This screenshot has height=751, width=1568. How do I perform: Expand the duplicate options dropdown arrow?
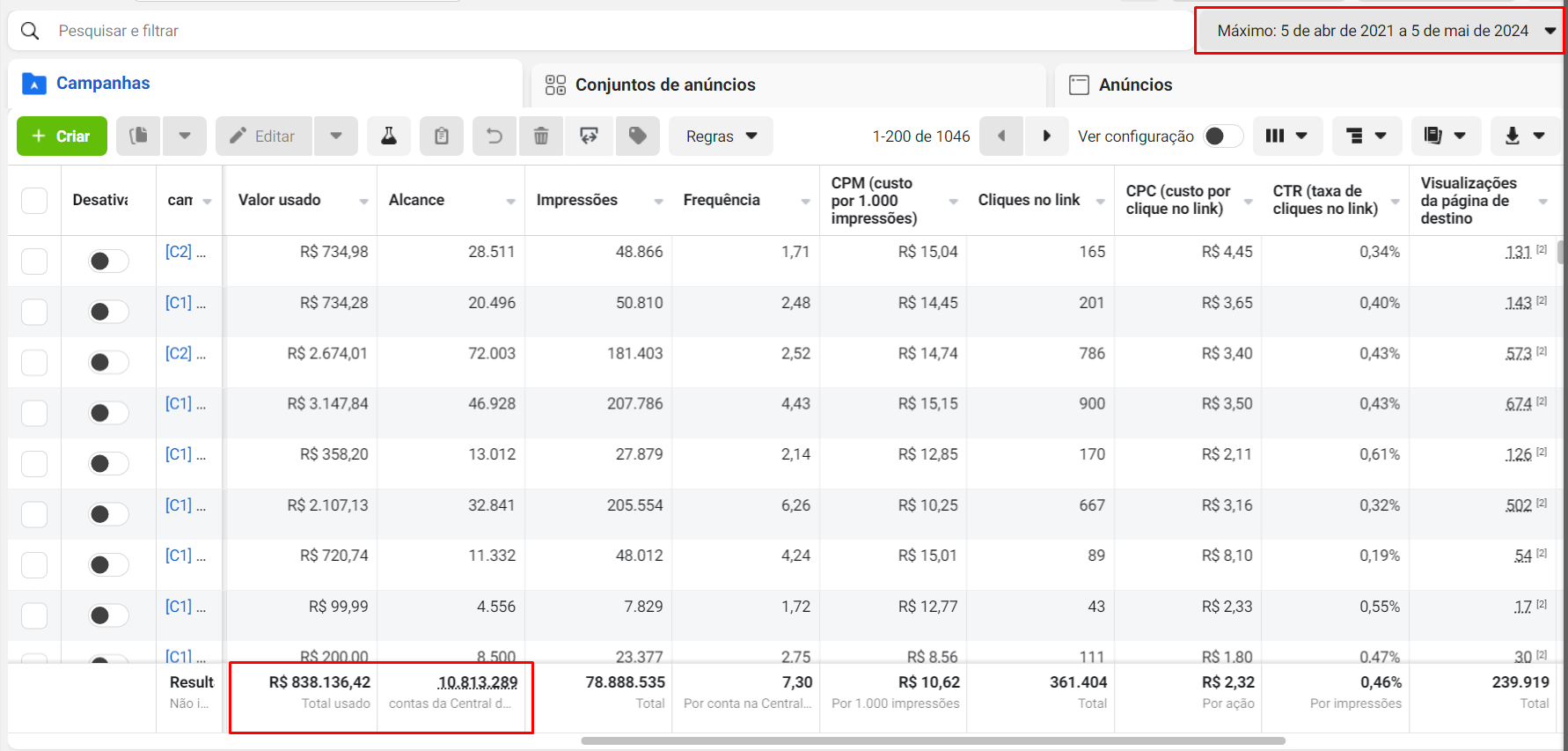click(185, 136)
